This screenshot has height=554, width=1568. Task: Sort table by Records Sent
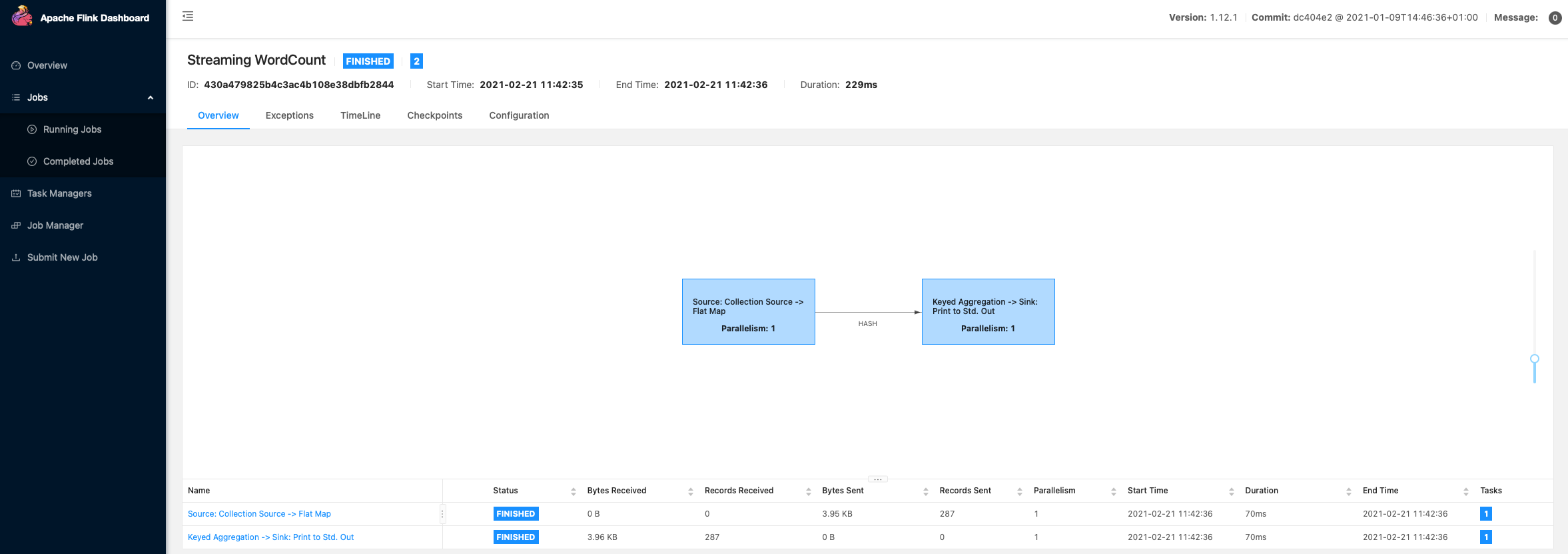click(x=1019, y=491)
